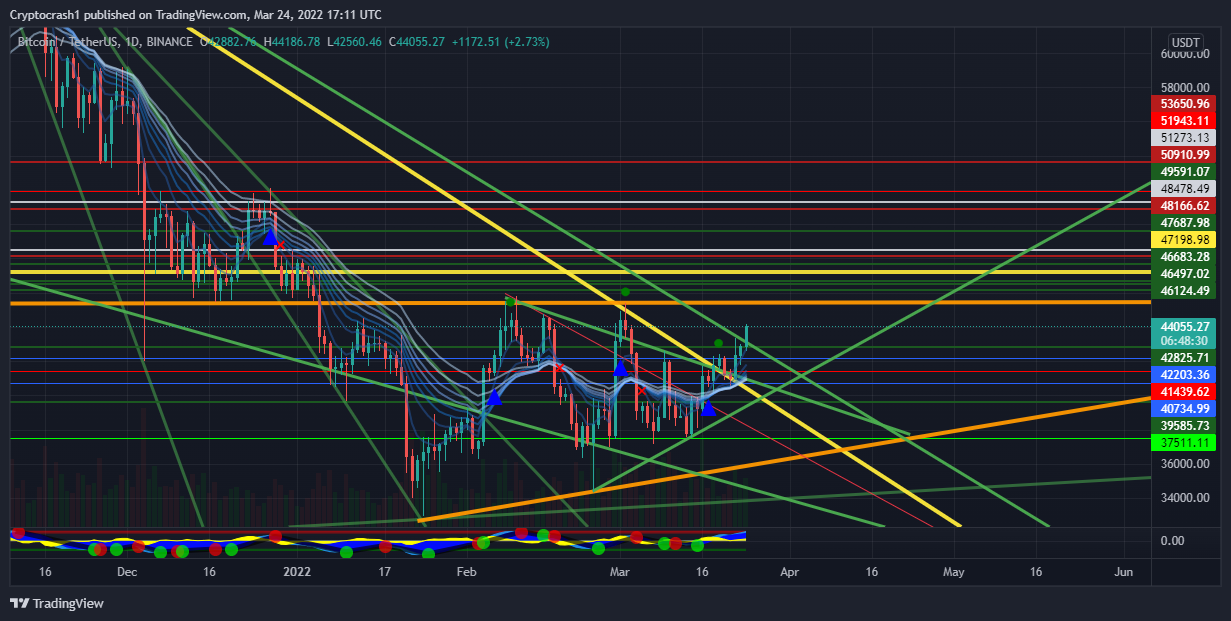
Task: Click the current price 44055.27 label
Action: (1184, 326)
